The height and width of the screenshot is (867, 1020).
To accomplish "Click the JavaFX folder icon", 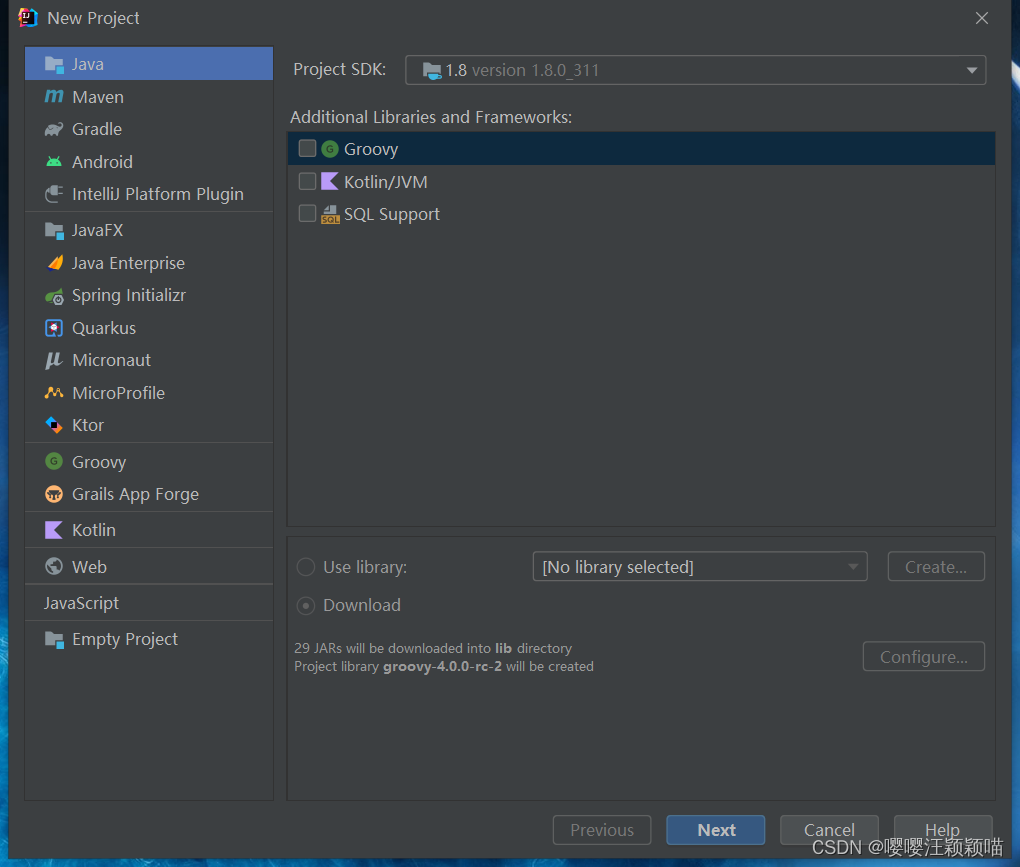I will click(x=54, y=230).
